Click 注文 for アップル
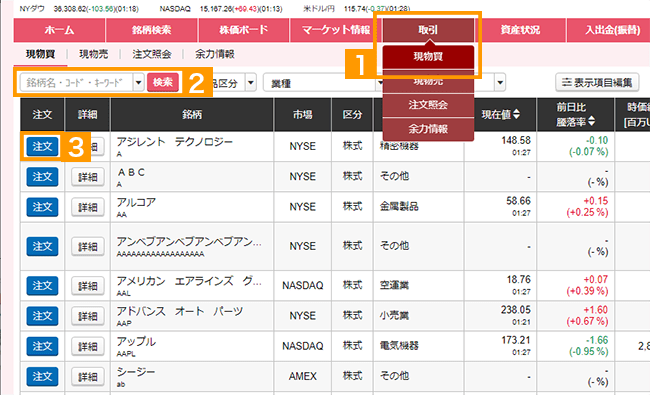Viewport: 650px width, 395px height. point(42,346)
